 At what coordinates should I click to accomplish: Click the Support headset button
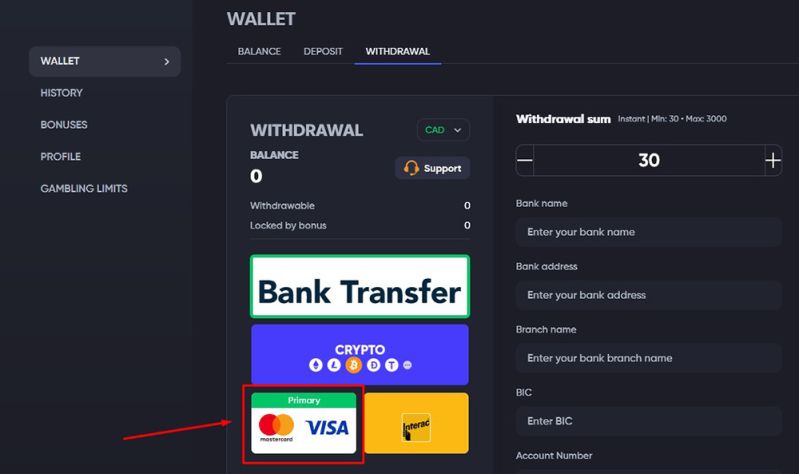tap(432, 168)
